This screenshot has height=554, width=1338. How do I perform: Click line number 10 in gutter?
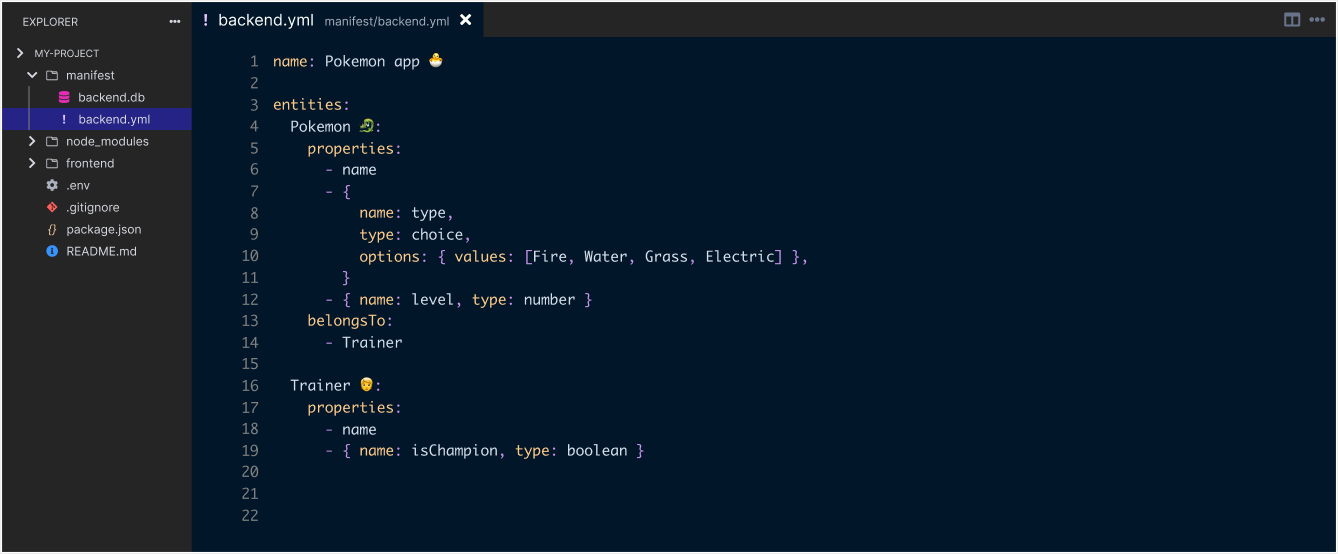[250, 256]
